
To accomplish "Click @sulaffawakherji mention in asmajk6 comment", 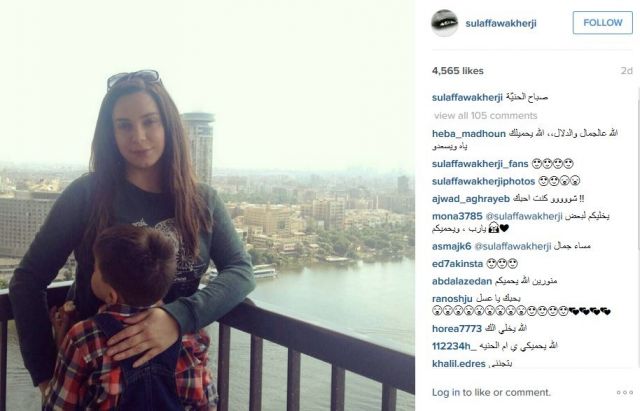I will click(x=513, y=247).
